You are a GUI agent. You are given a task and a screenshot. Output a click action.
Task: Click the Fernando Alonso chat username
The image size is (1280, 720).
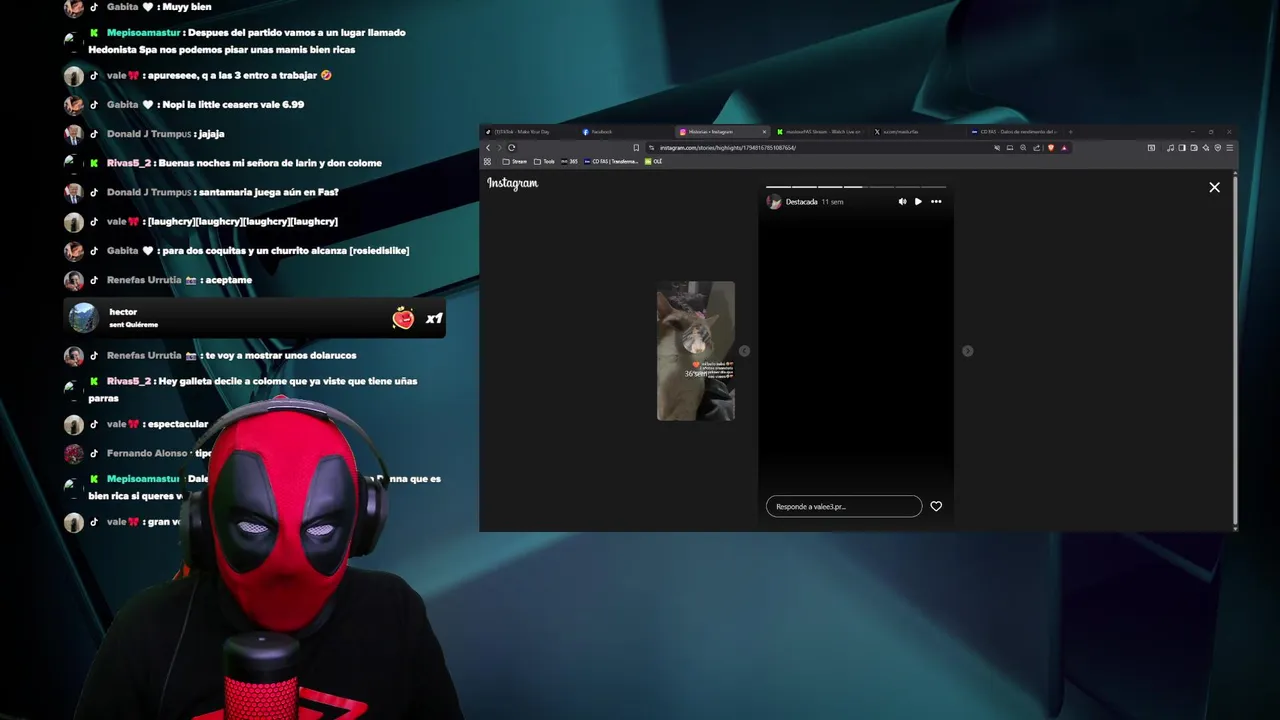click(x=147, y=453)
